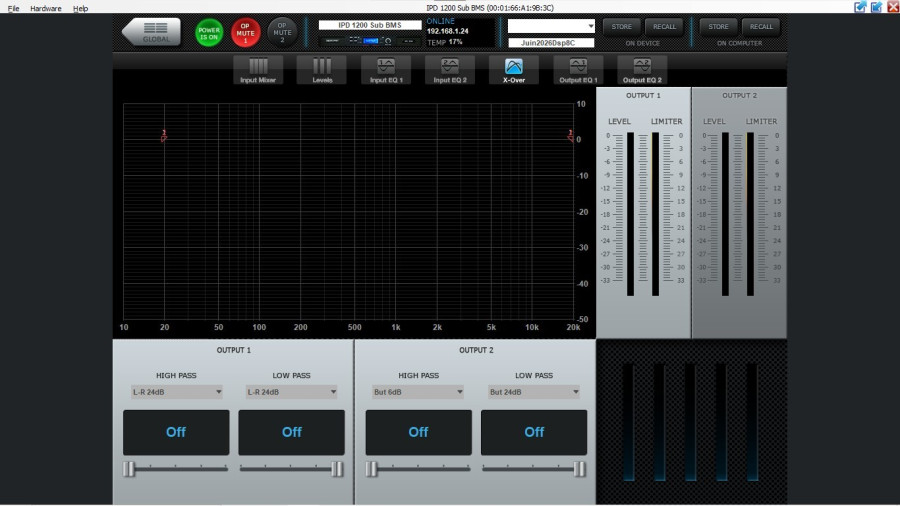Viewport: 900px width, 506px height.
Task: Click Output 2 High Pass Off frequency box
Action: 418,432
